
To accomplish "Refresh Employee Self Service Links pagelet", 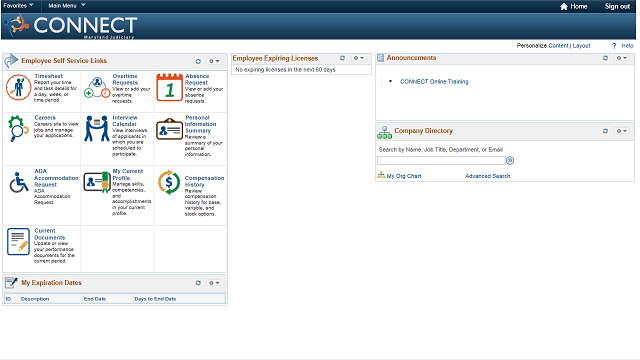I will pos(198,61).
